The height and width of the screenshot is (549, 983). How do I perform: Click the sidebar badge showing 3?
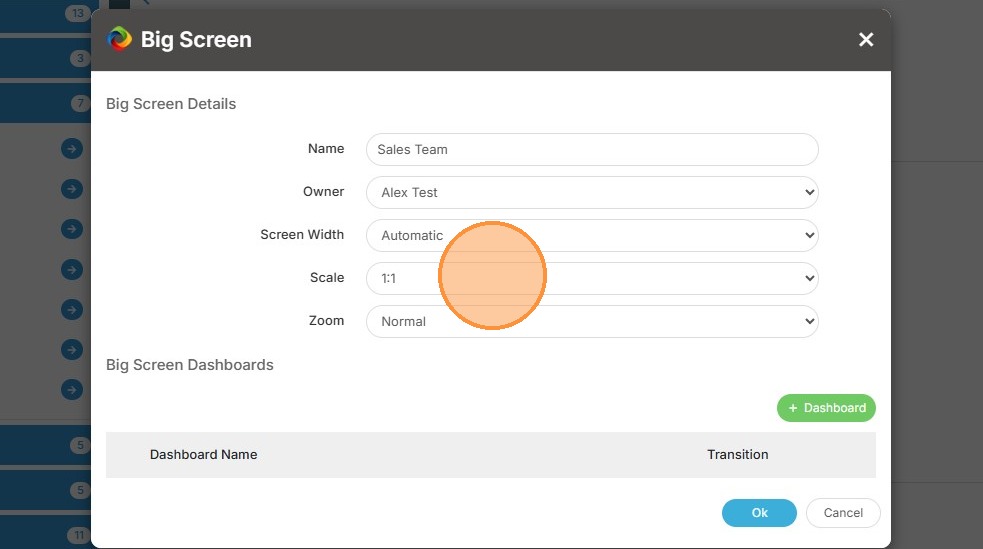pos(80,58)
